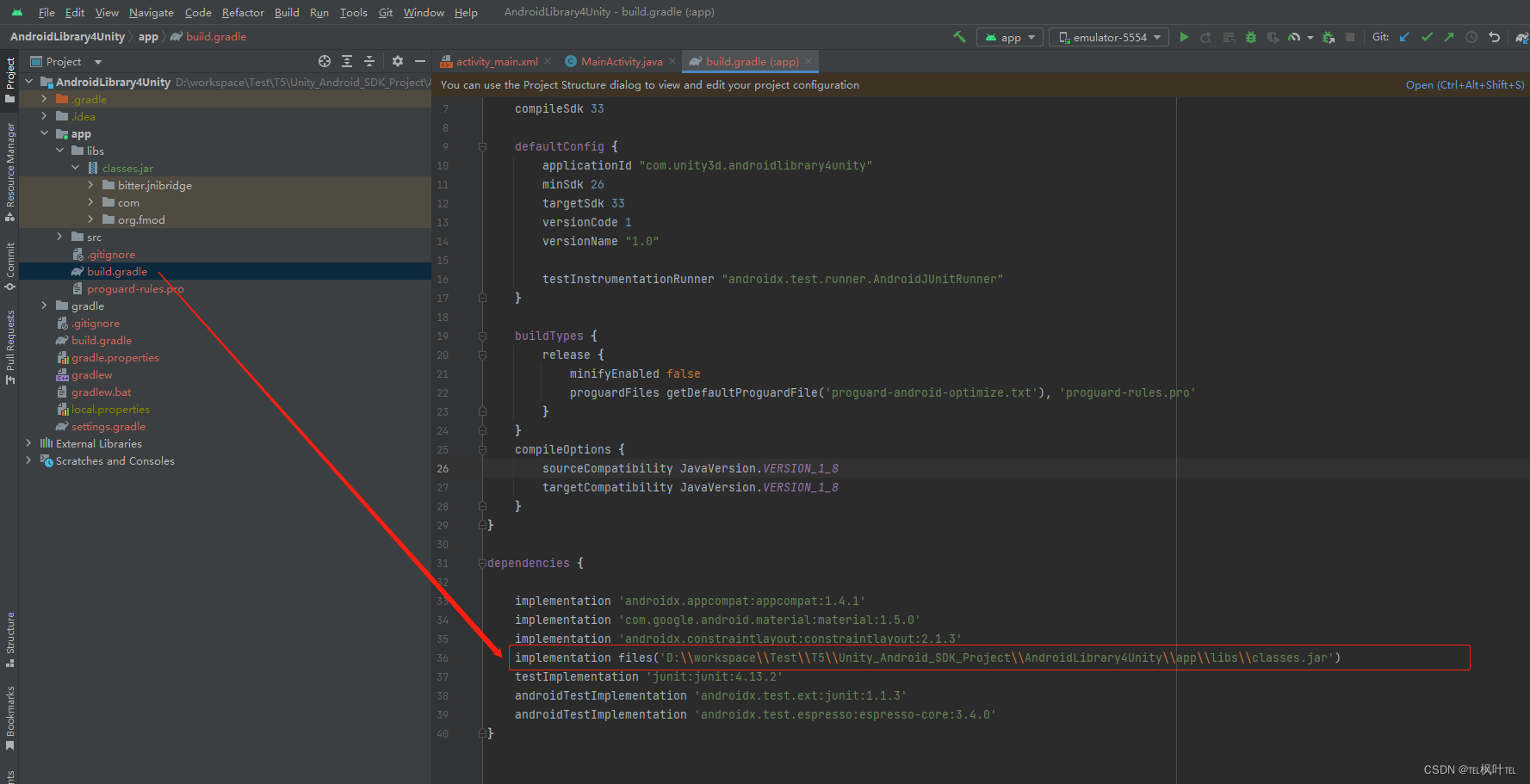This screenshot has height=784, width=1530.
Task: Select gradlew.bat file
Action: click(x=102, y=392)
